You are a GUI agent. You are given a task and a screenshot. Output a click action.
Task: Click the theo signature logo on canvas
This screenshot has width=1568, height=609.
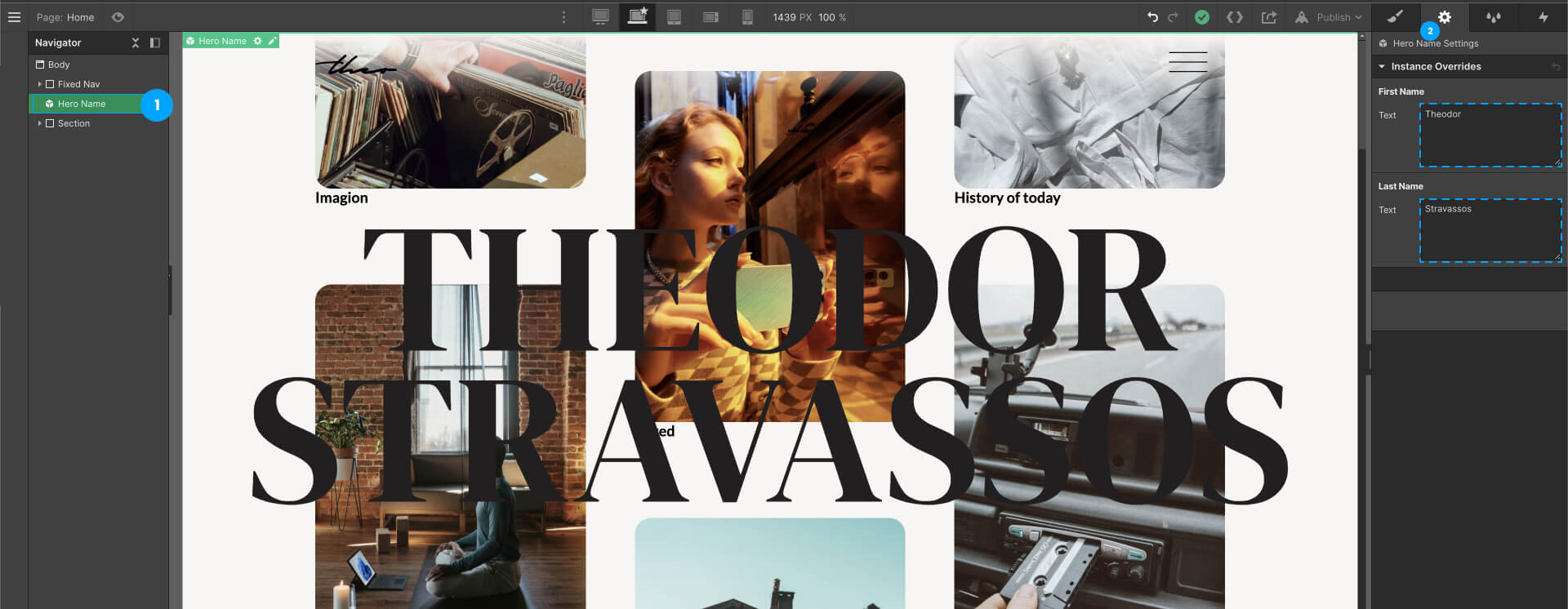tap(356, 64)
